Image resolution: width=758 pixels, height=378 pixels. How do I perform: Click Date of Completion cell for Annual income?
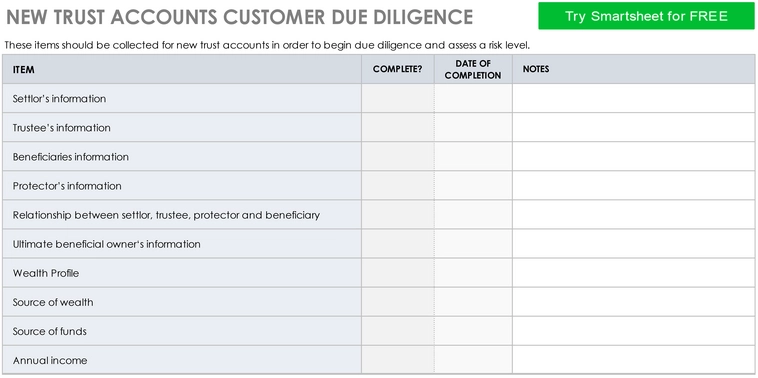[x=473, y=360]
